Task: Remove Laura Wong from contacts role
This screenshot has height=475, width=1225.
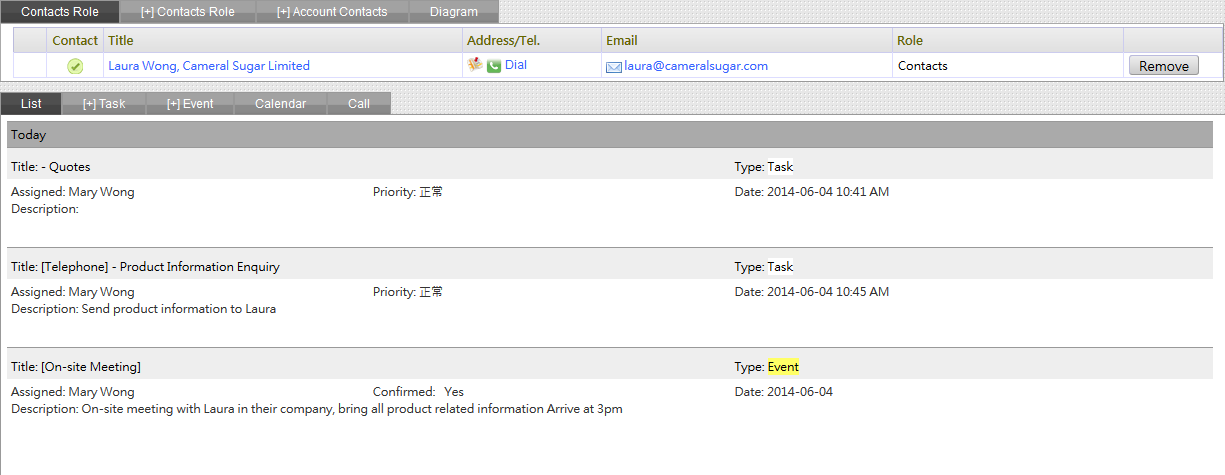Action: click(1164, 66)
